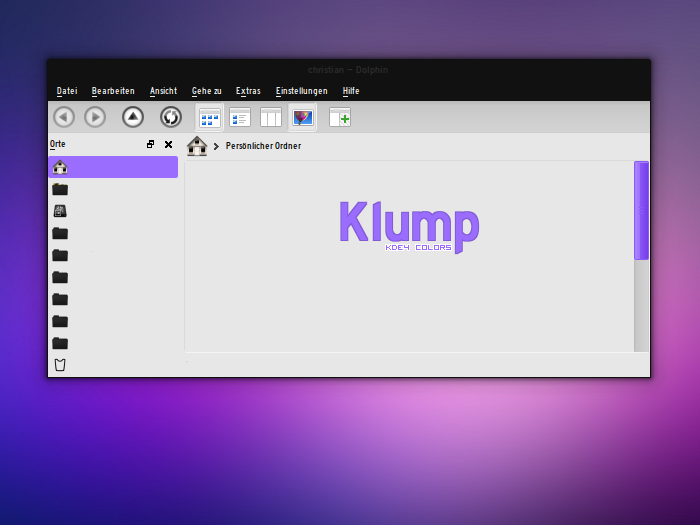Switch to the icons view mode
700x525 pixels.
(x=209, y=117)
